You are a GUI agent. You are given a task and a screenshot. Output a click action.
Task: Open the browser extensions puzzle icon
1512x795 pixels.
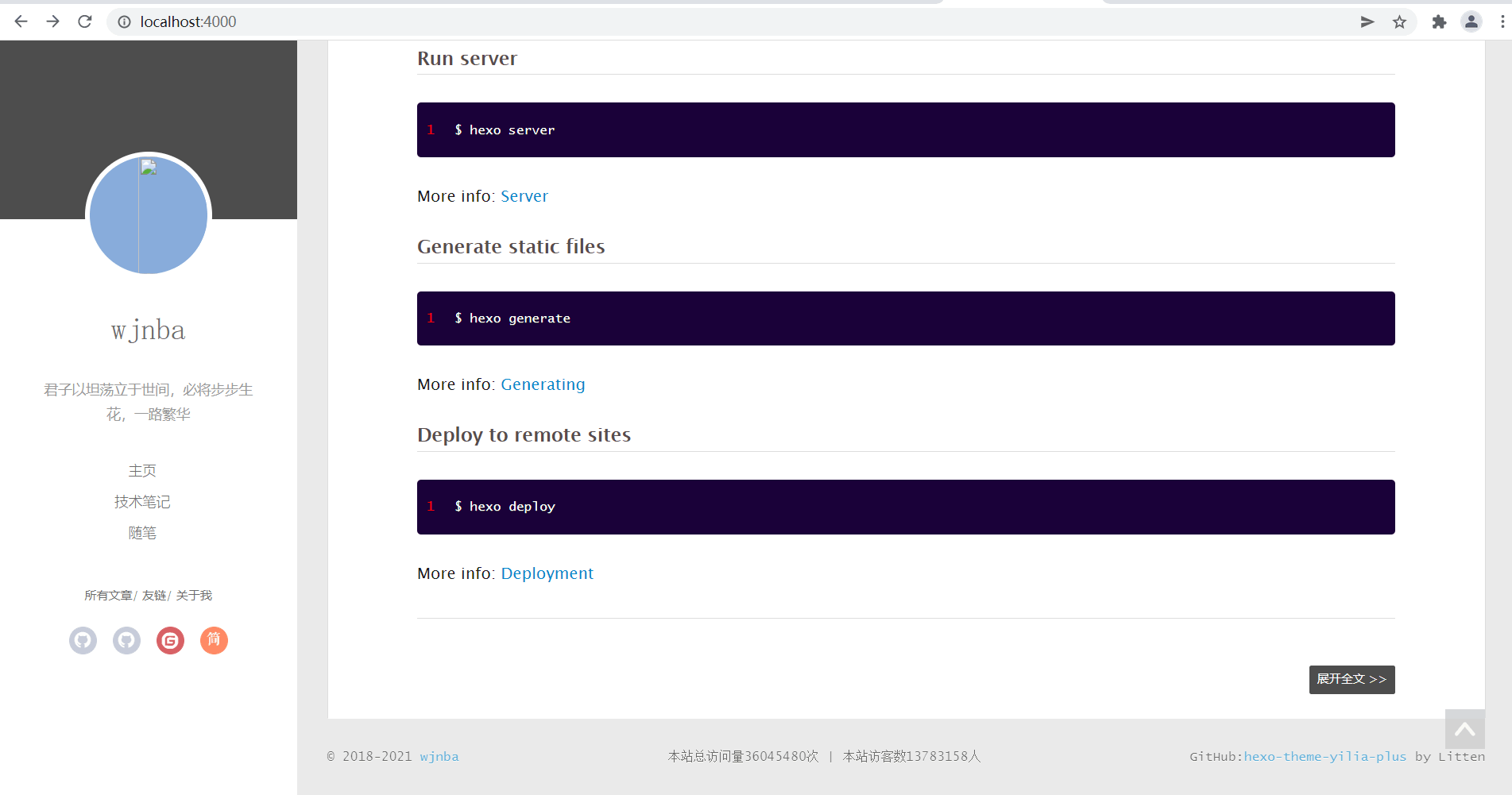1439,22
